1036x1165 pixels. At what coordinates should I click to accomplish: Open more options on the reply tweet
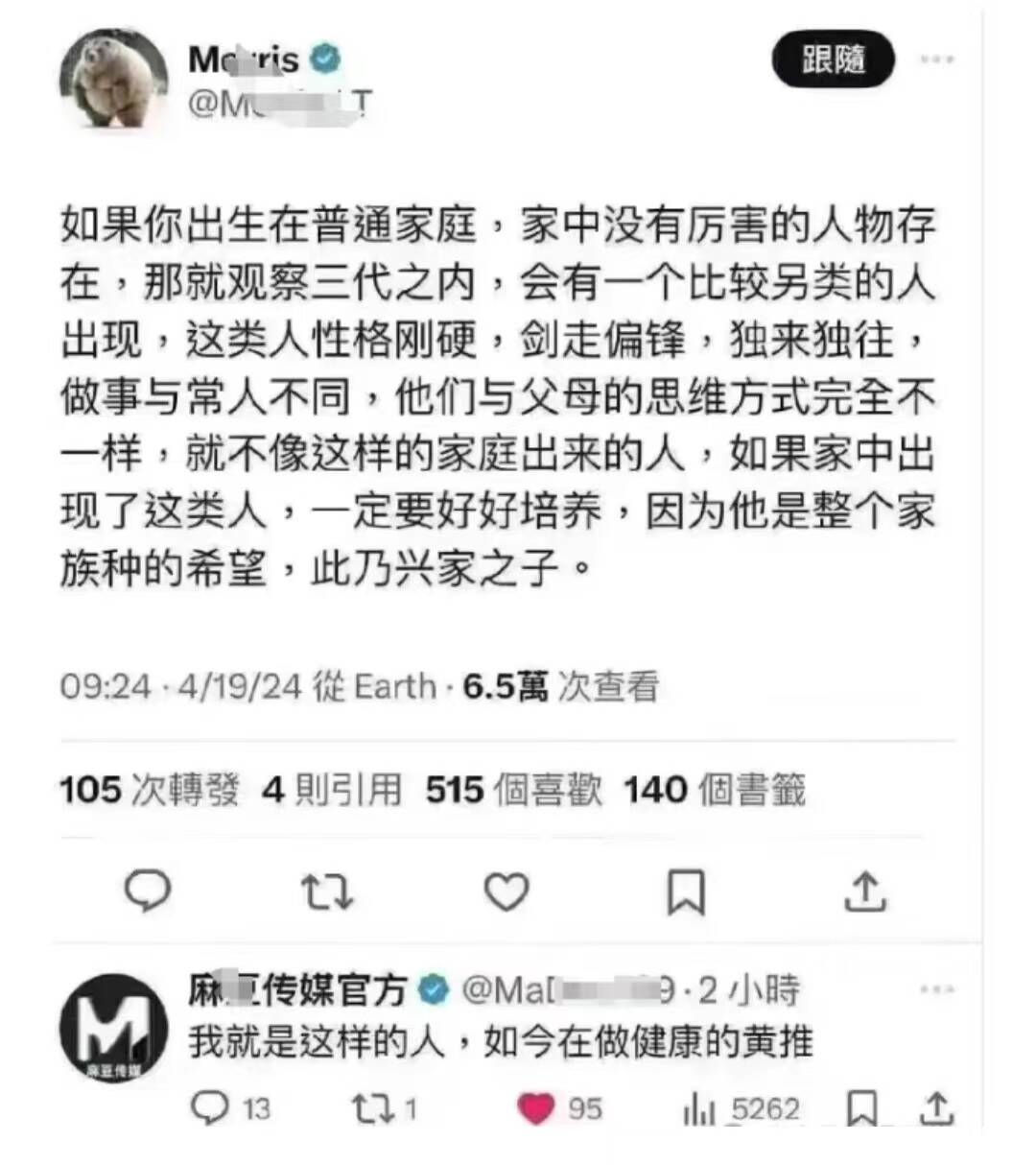tap(936, 989)
